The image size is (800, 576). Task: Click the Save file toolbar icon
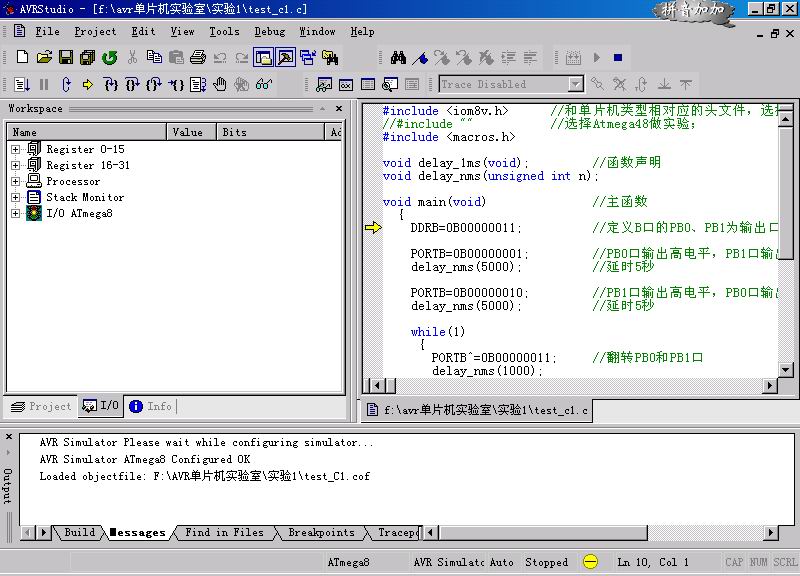click(x=65, y=58)
